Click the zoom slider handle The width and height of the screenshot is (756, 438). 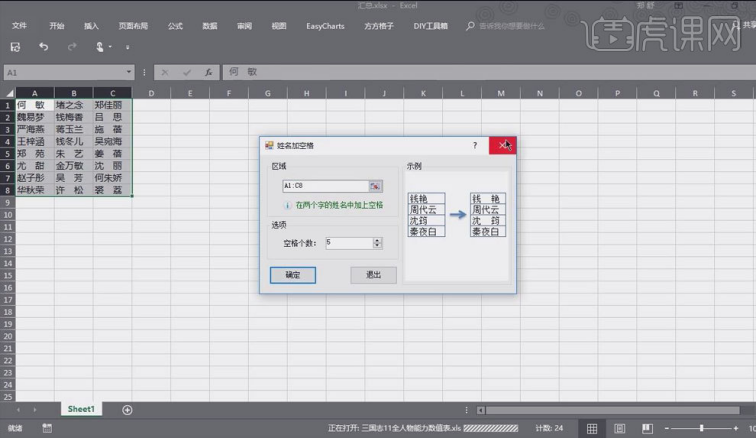coord(702,428)
